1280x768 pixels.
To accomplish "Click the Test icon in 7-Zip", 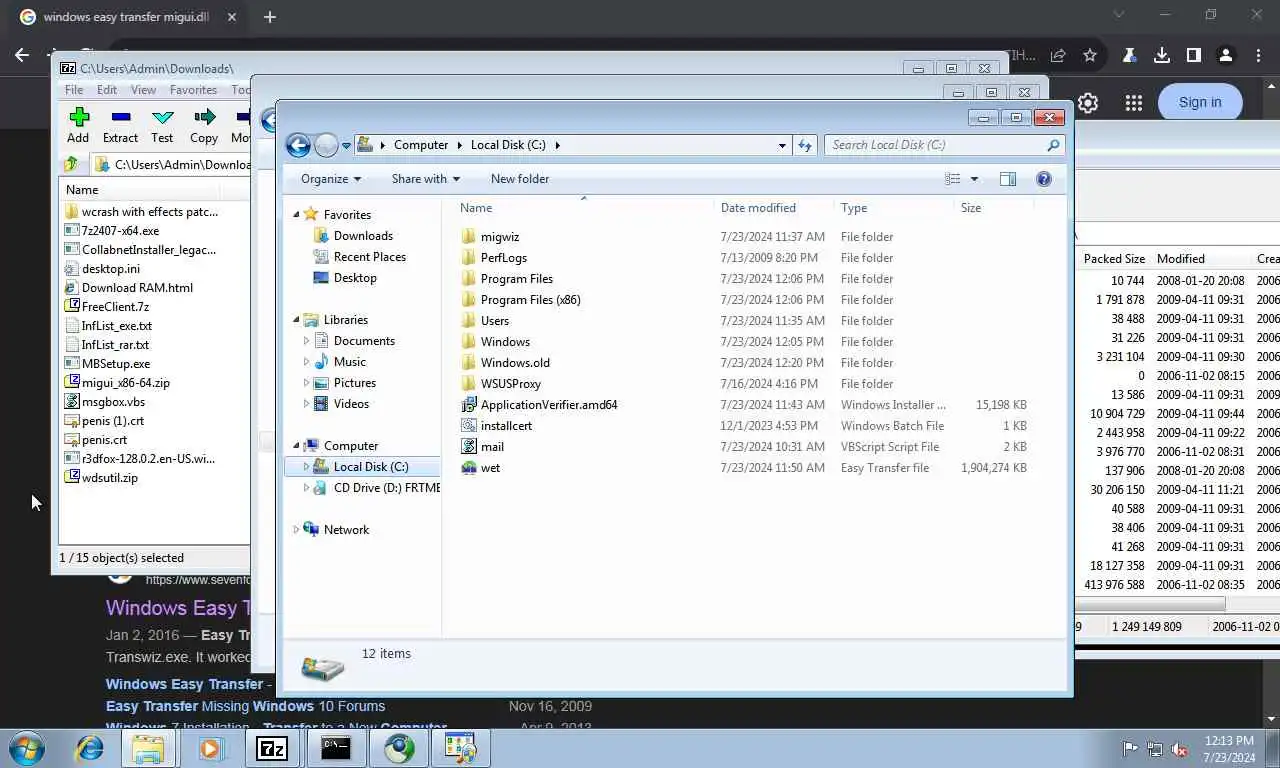I will 162,126.
